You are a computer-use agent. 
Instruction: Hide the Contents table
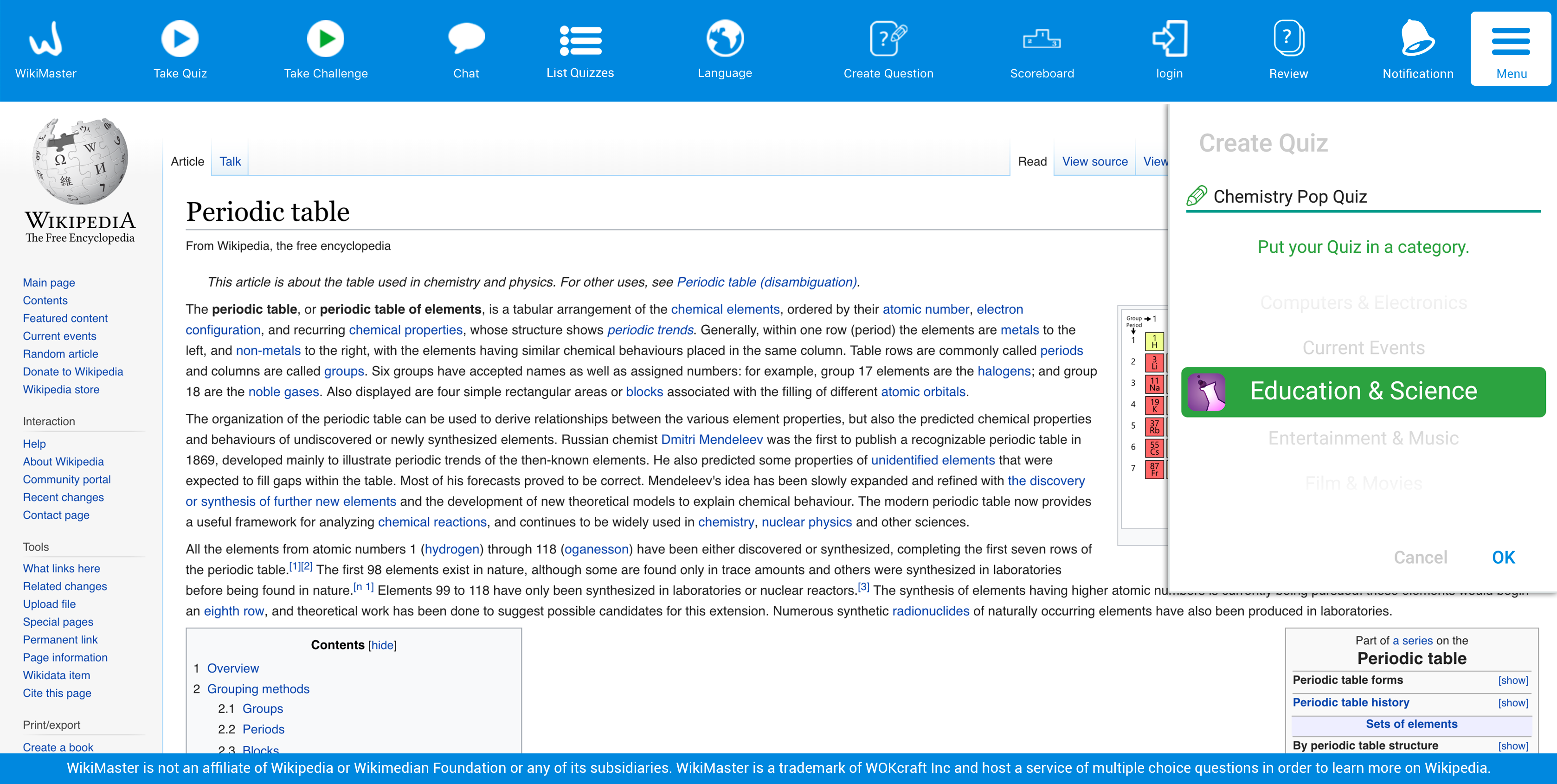click(382, 645)
